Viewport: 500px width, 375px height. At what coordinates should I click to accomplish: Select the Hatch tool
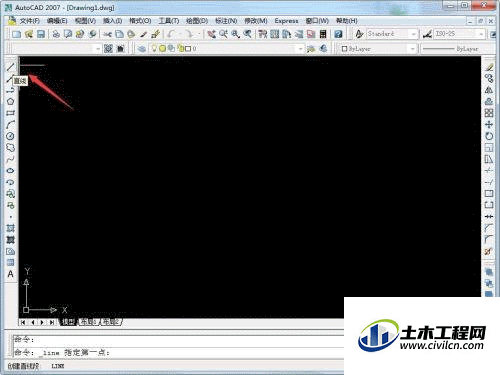coord(10,228)
